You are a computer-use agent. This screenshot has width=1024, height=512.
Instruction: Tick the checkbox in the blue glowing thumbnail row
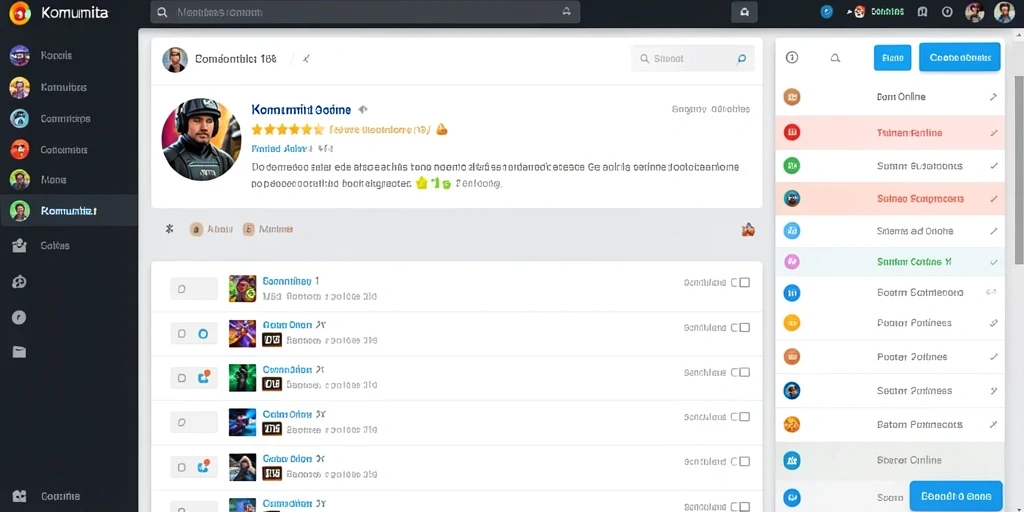(x=744, y=417)
